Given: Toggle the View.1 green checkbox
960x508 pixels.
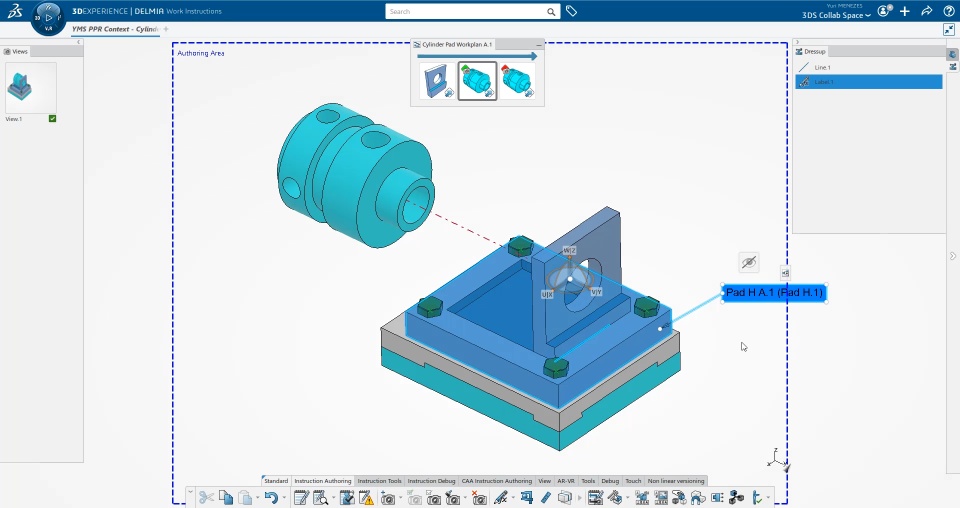Looking at the screenshot, I should tap(53, 119).
